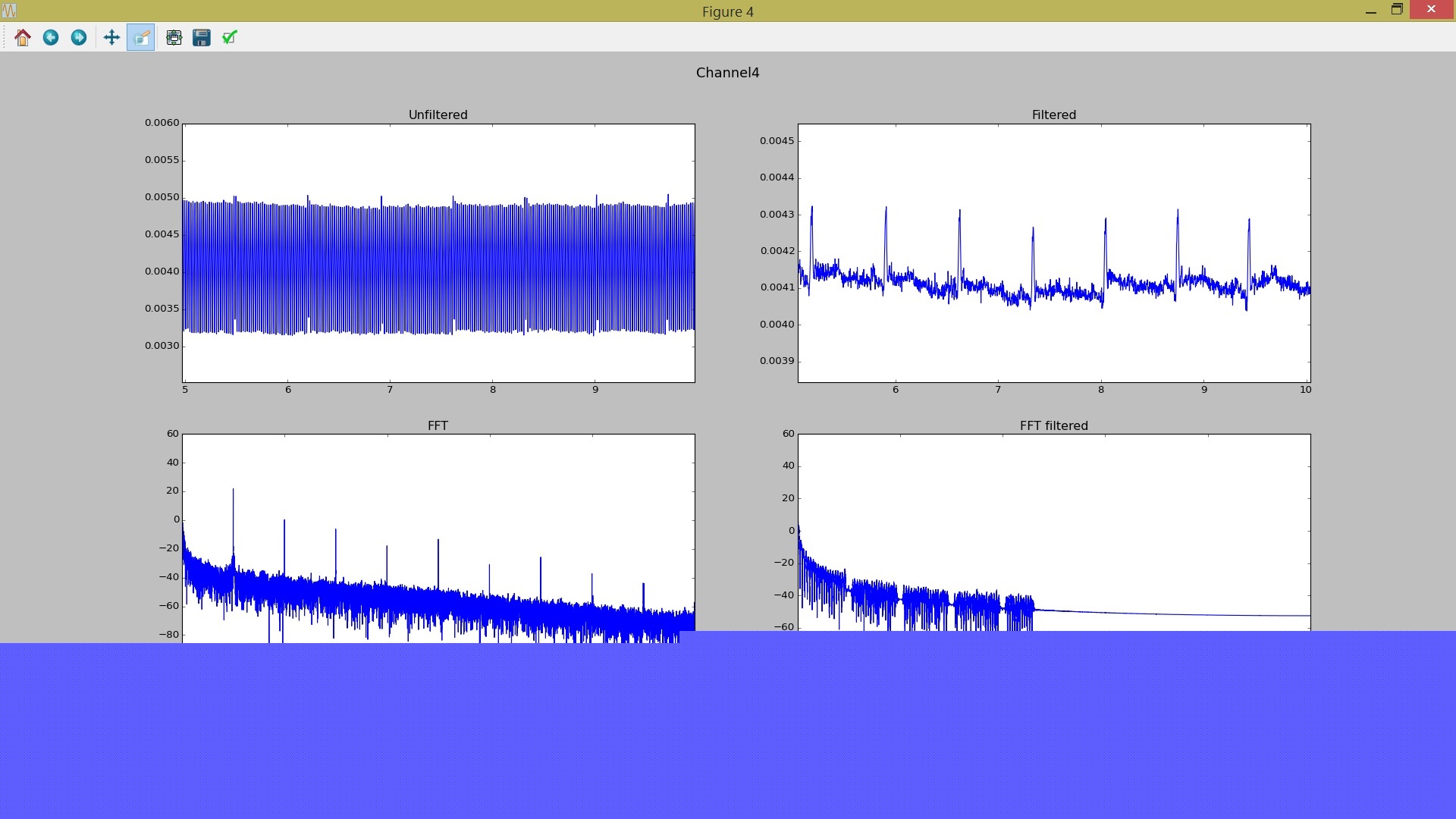Open Edit axis parameters checkmark icon
Image resolution: width=1456 pixels, height=819 pixels.
(230, 37)
